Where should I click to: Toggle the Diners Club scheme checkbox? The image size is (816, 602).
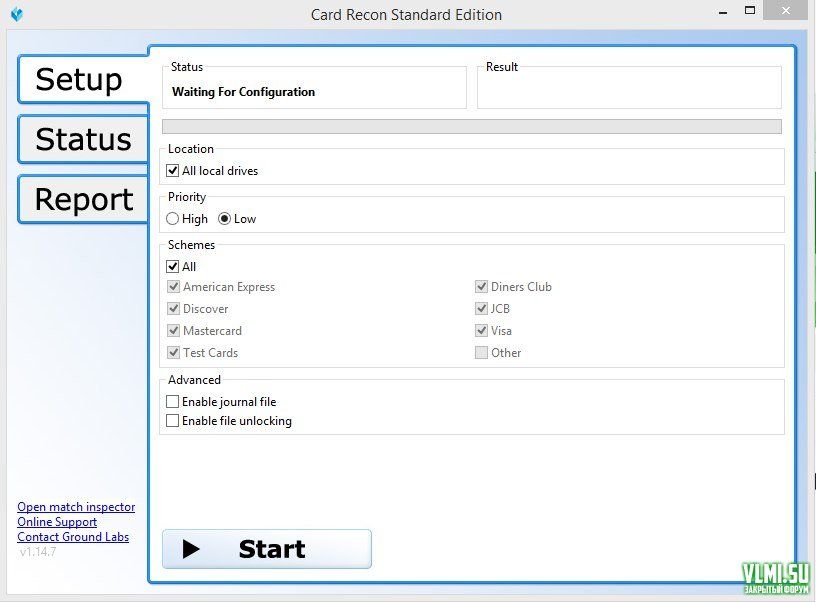[x=482, y=287]
